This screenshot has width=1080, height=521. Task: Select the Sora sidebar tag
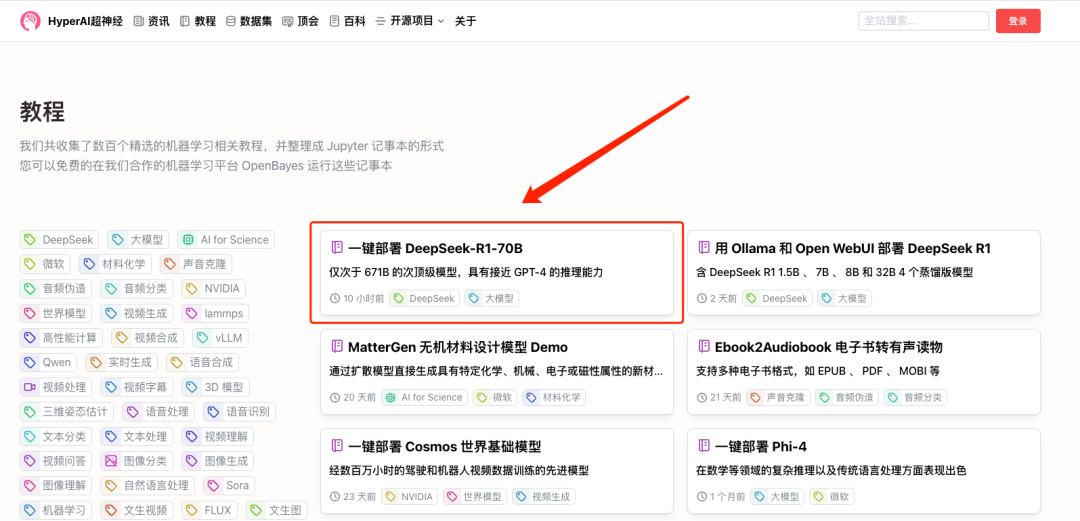(x=229, y=486)
